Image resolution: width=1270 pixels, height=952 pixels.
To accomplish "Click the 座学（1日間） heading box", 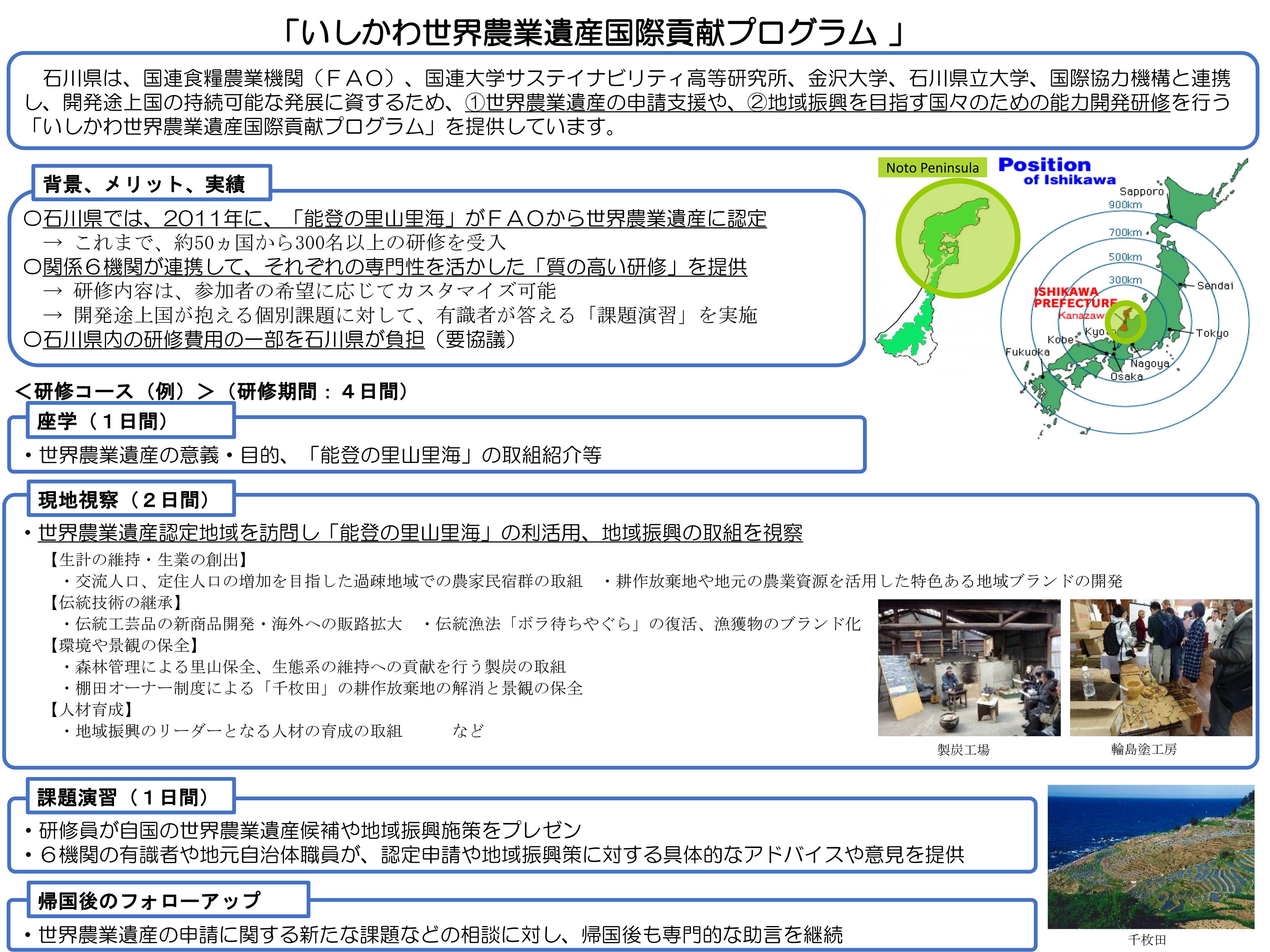I will 131,421.
